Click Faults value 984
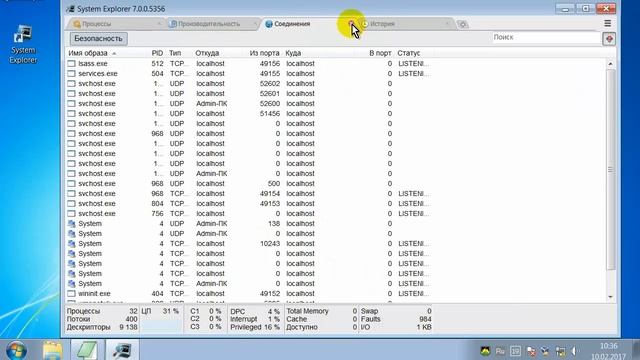The height and width of the screenshot is (360, 640). (425, 319)
